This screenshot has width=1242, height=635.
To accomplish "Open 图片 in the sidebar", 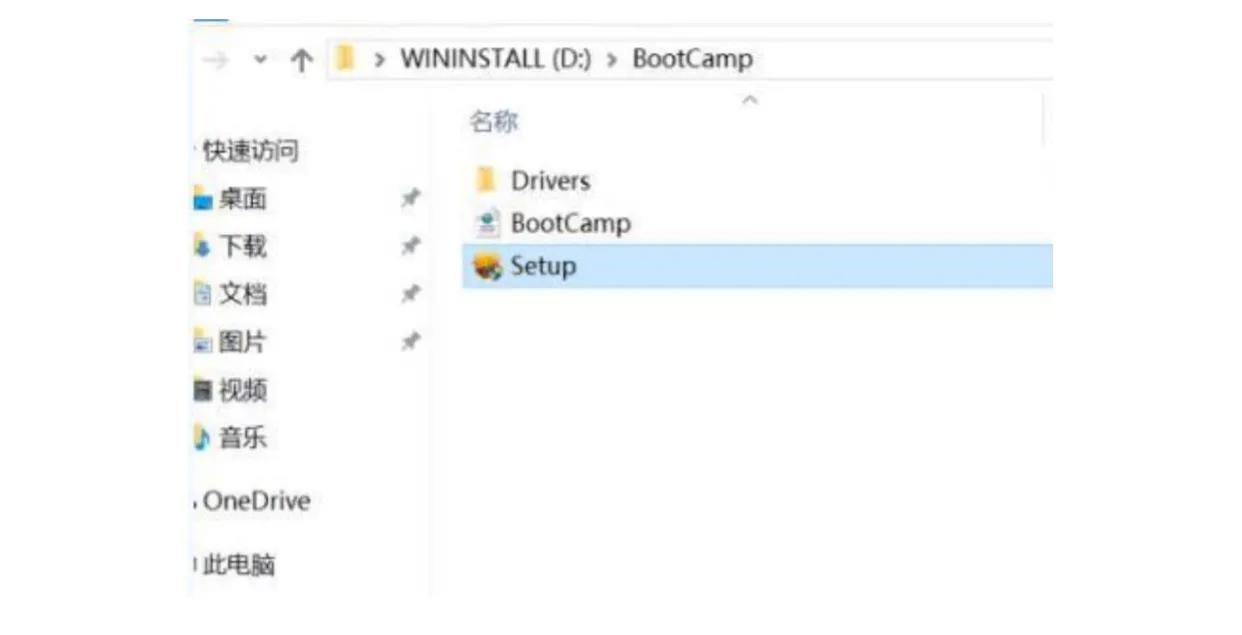I will pyautogui.click(x=243, y=342).
